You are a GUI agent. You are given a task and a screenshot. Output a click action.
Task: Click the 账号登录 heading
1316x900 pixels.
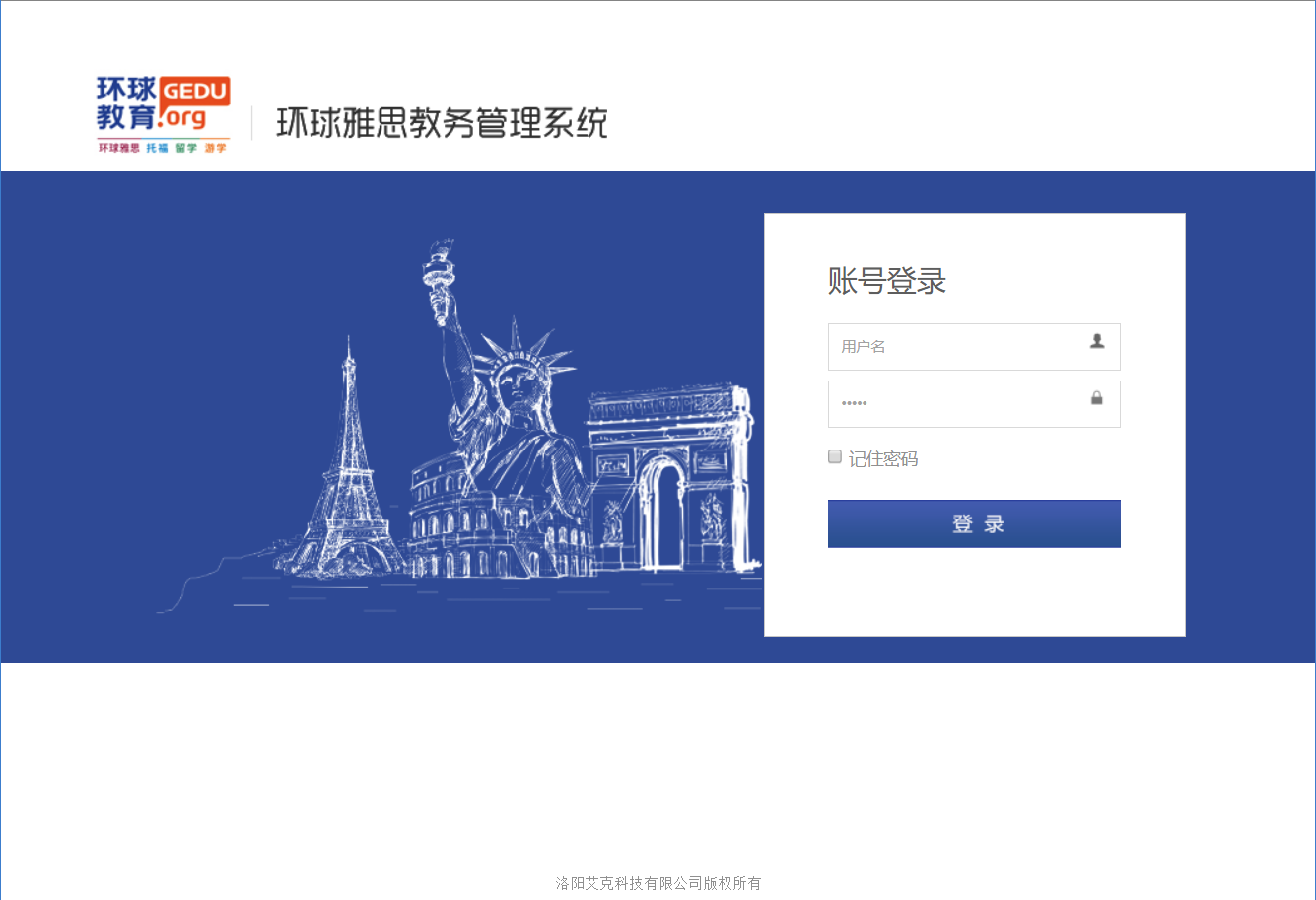[887, 281]
